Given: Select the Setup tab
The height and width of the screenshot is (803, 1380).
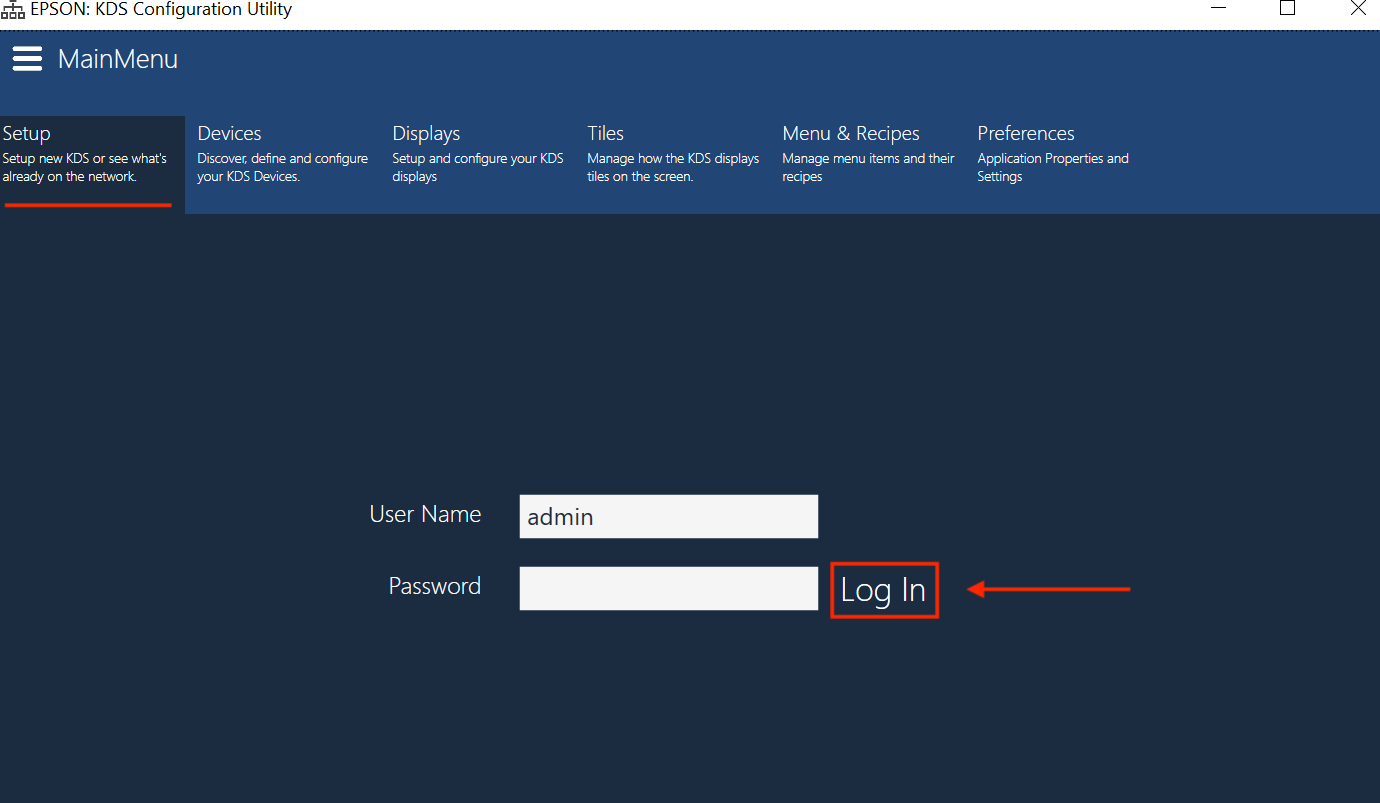Looking at the screenshot, I should 92,165.
